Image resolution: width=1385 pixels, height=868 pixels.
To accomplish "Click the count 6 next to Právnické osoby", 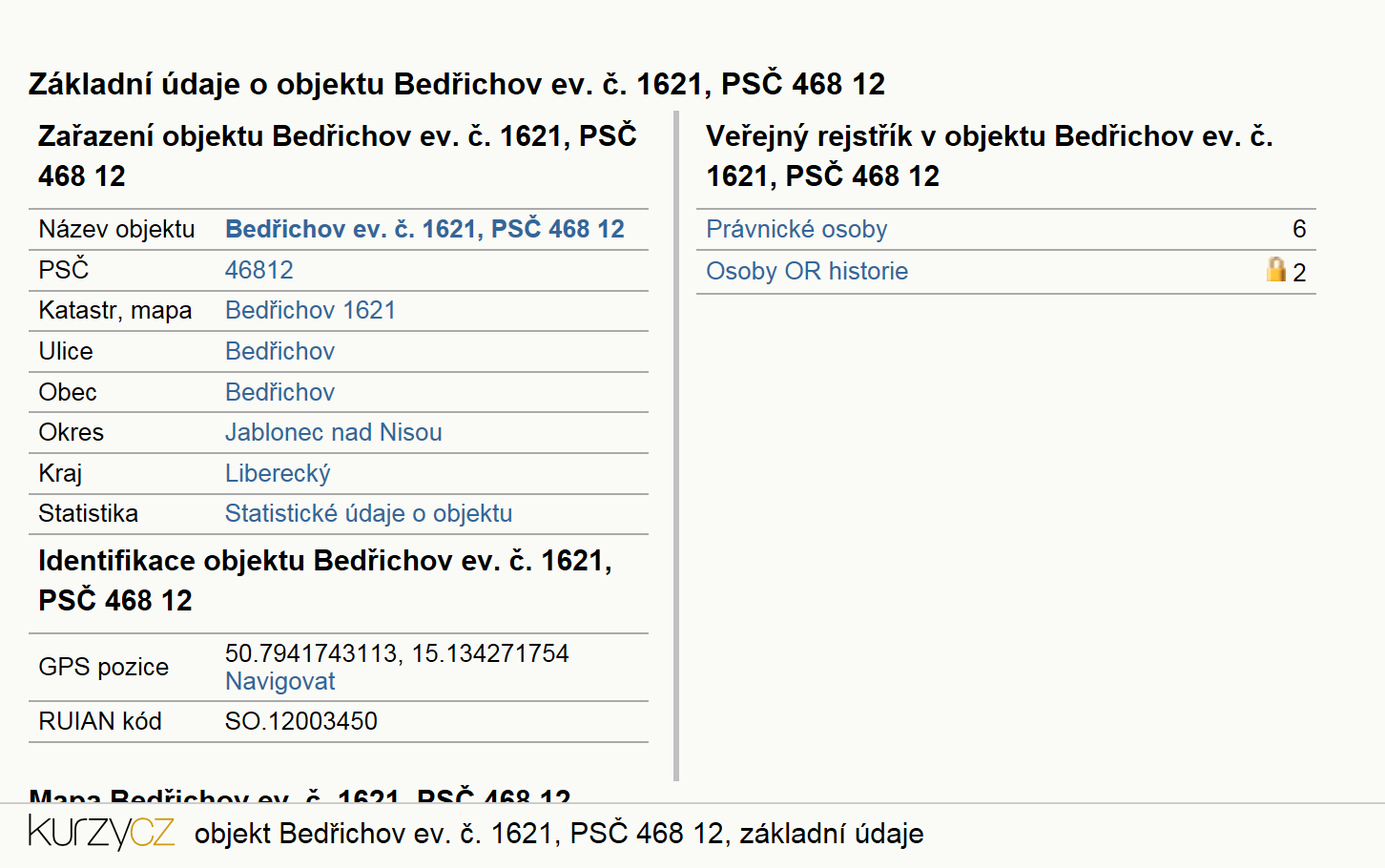I will tap(1299, 230).
